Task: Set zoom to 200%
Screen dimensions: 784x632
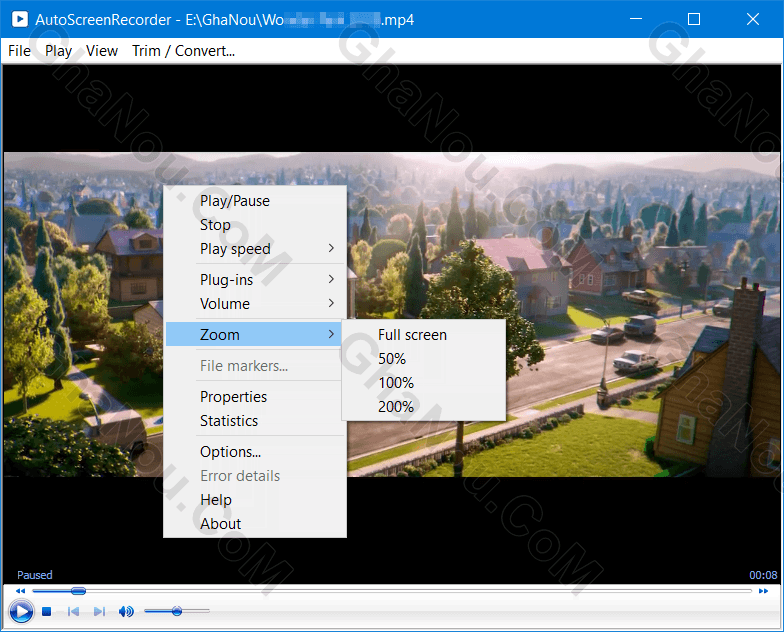Action: point(424,406)
